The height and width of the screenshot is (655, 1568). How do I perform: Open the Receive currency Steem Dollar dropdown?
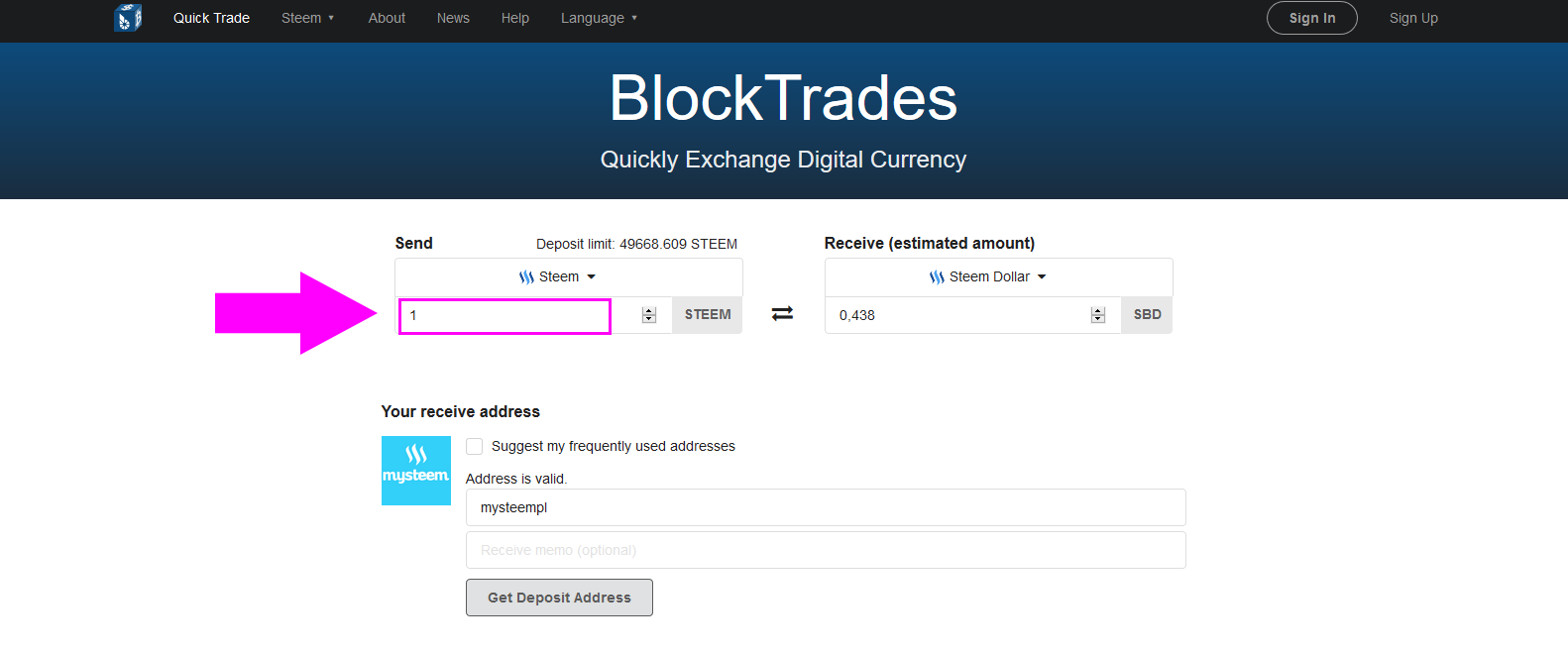click(x=998, y=277)
